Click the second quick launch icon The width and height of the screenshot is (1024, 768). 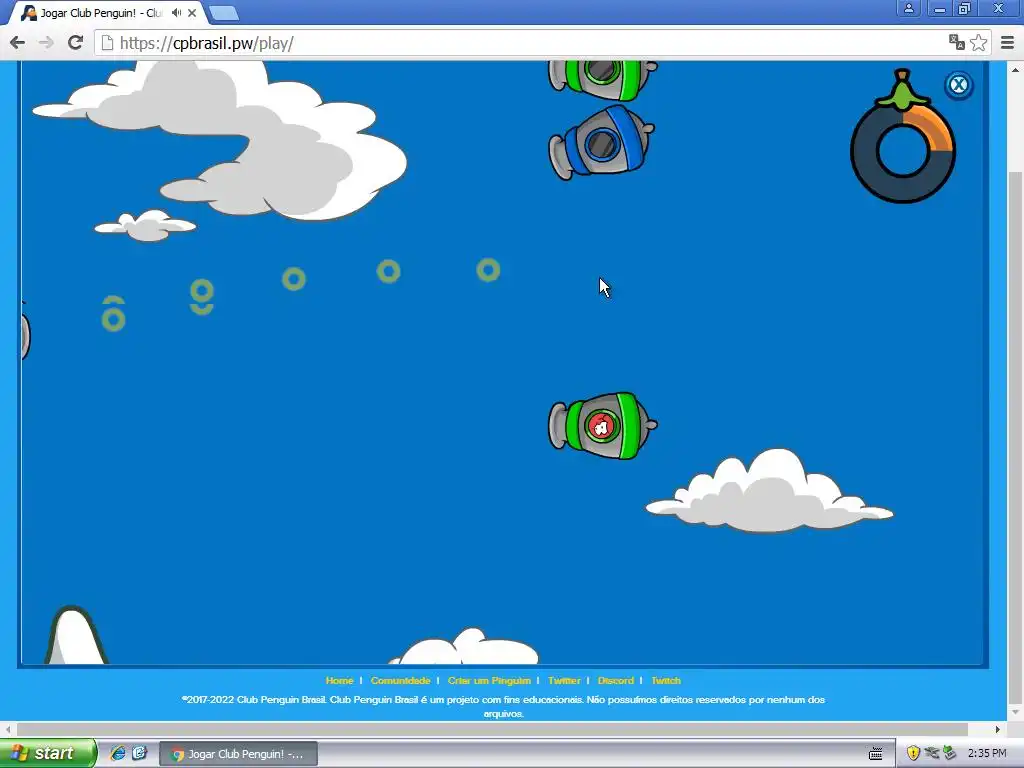pos(140,753)
